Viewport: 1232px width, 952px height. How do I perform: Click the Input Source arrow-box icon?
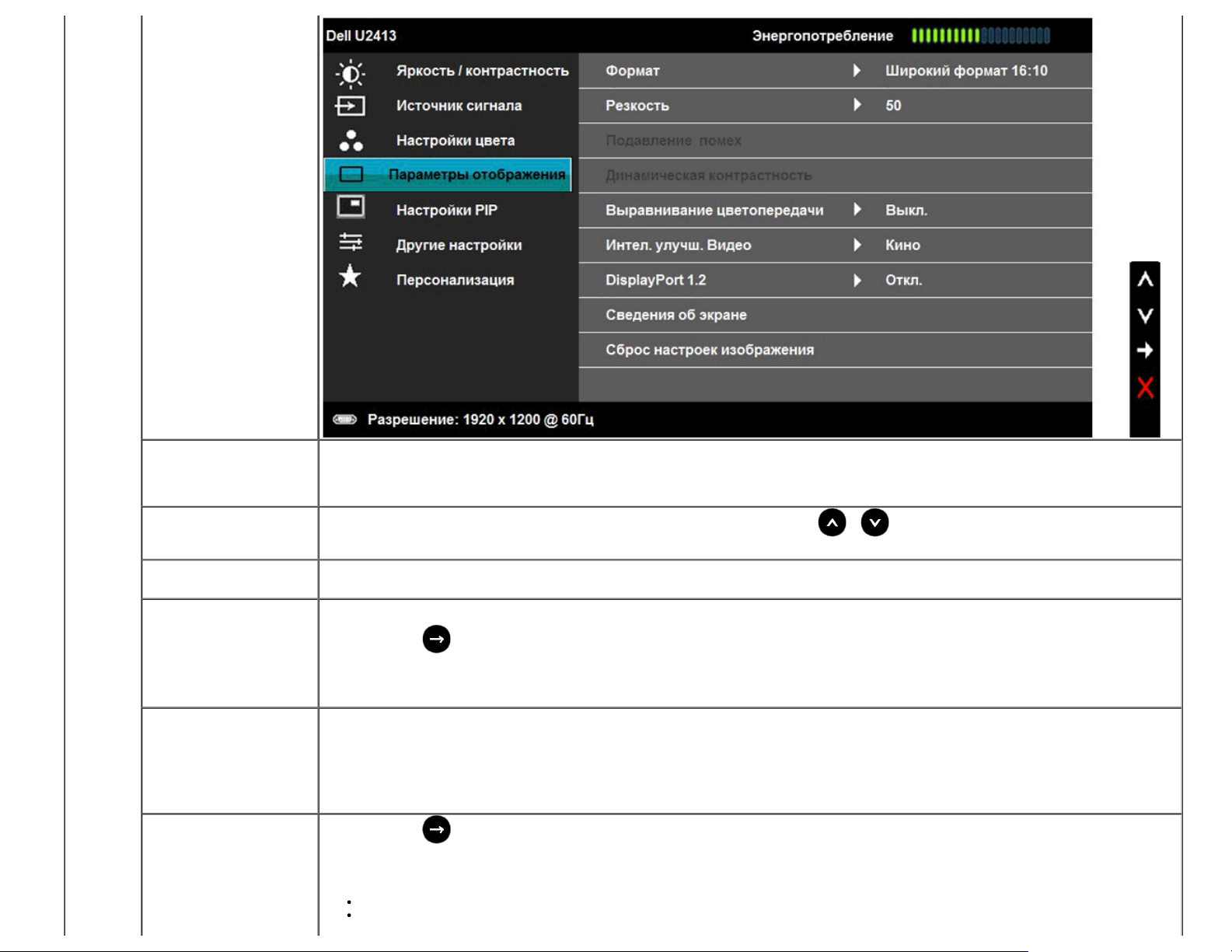pos(350,106)
